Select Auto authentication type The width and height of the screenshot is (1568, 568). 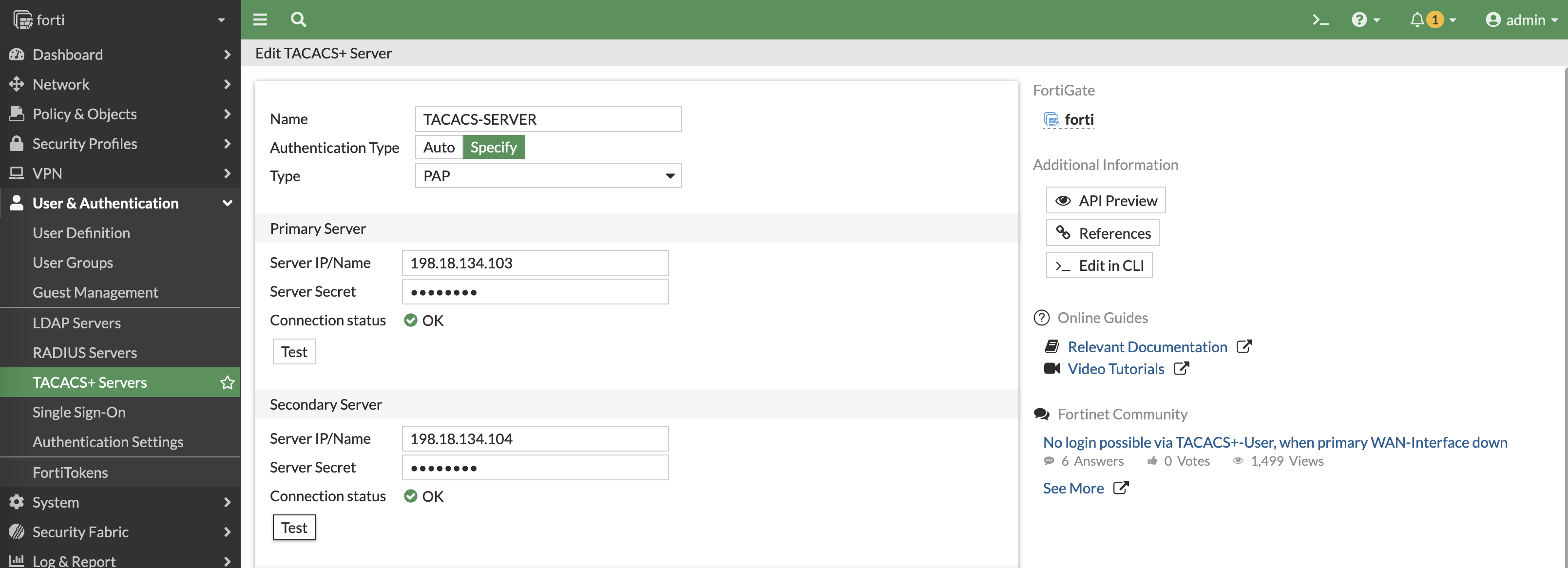pos(439,147)
